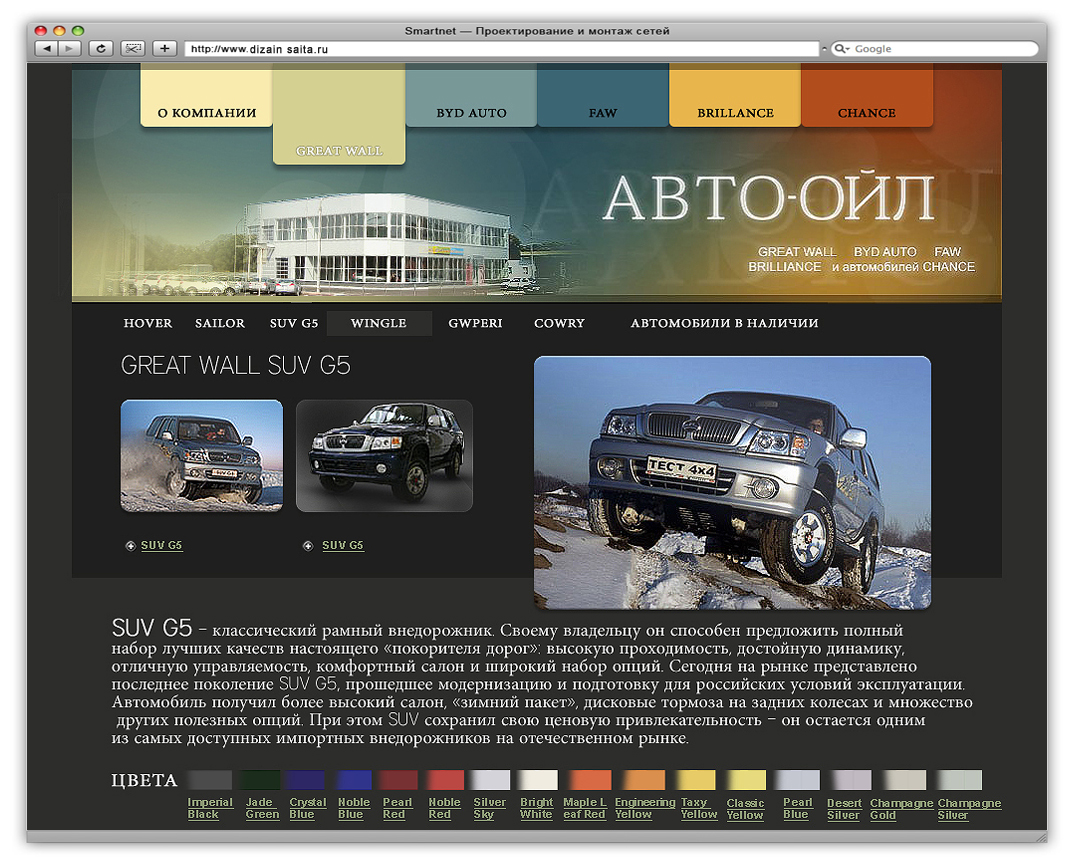
Task: Select HOVER in model menu
Action: pos(148,323)
